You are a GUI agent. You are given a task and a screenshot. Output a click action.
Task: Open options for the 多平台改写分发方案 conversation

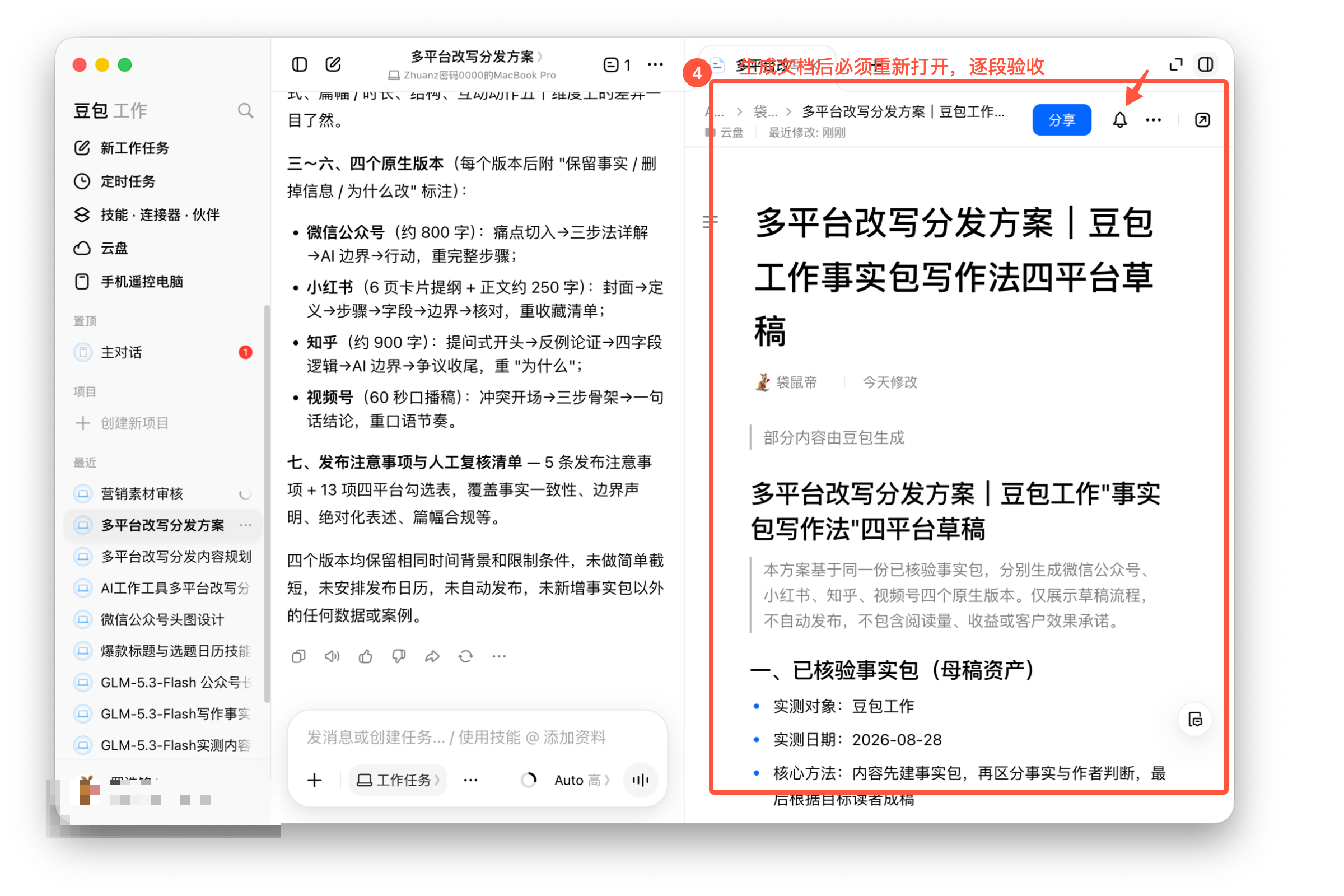pos(246,525)
